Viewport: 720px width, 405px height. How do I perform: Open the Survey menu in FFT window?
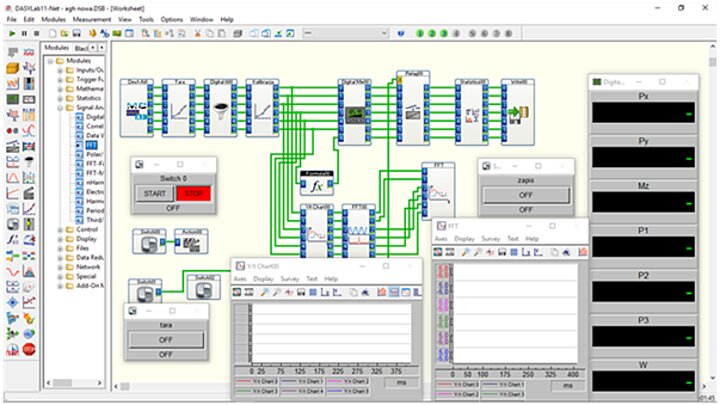pos(490,239)
